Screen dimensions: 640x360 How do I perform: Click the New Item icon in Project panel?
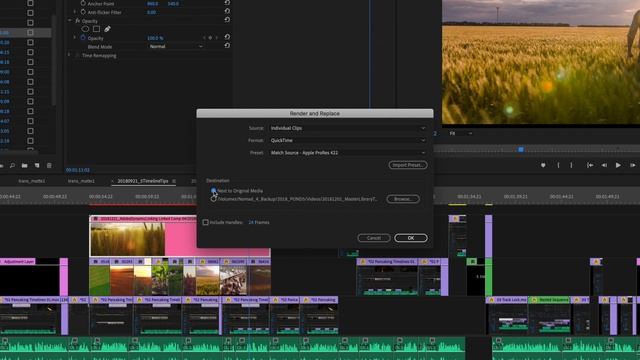37,165
